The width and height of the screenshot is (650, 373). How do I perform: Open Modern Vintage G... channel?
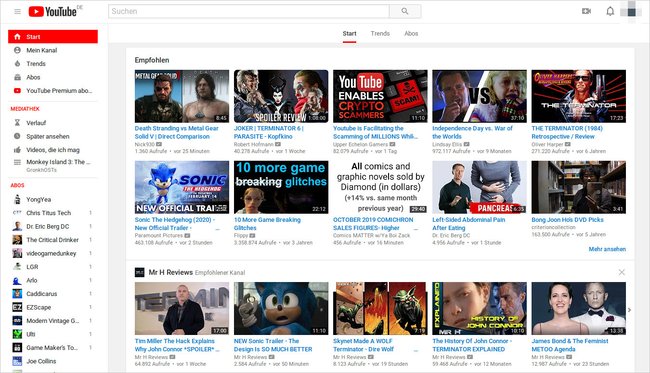(x=53, y=321)
